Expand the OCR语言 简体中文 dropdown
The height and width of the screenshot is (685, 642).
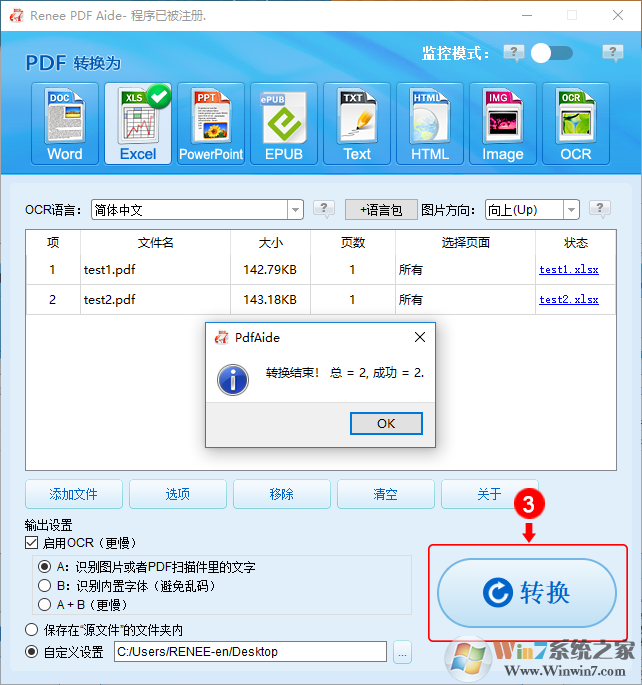pyautogui.click(x=295, y=210)
